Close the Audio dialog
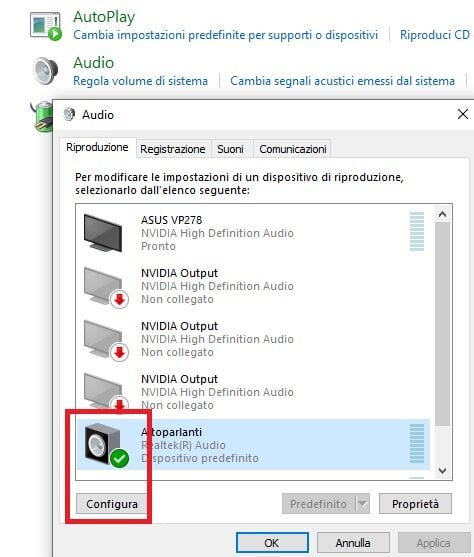 click(463, 114)
